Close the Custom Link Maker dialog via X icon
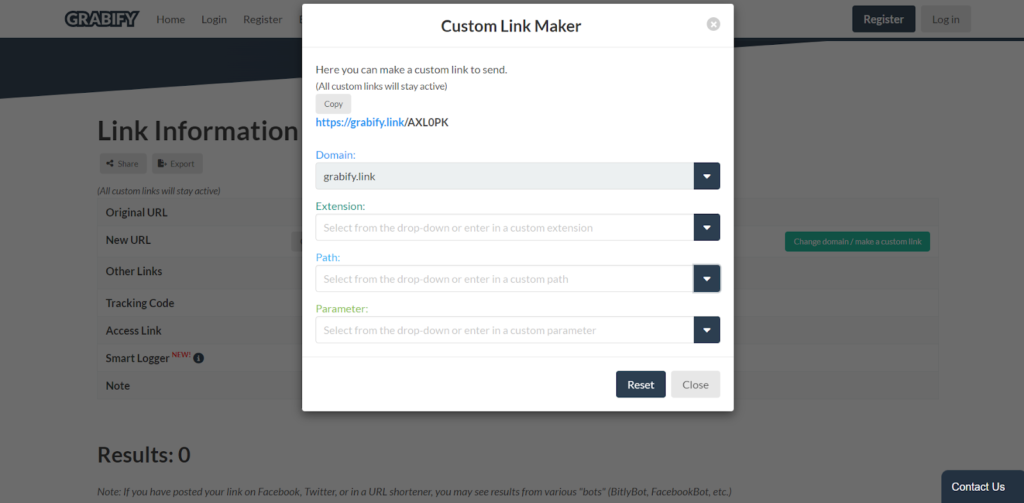 (713, 24)
